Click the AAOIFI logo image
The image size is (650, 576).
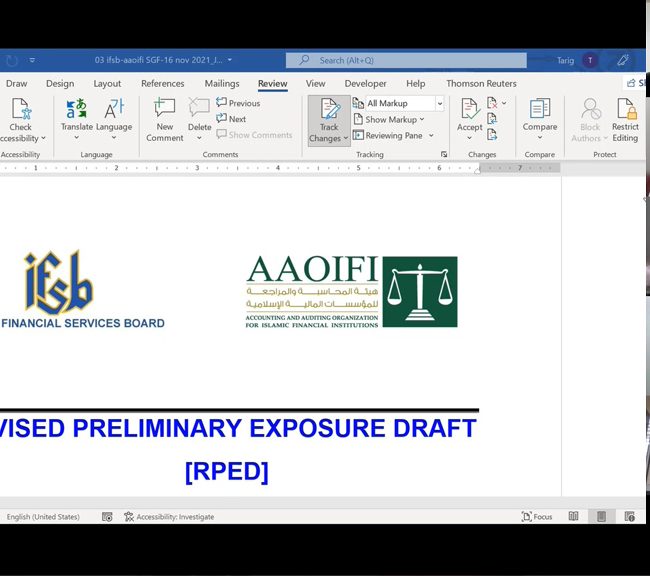point(352,292)
